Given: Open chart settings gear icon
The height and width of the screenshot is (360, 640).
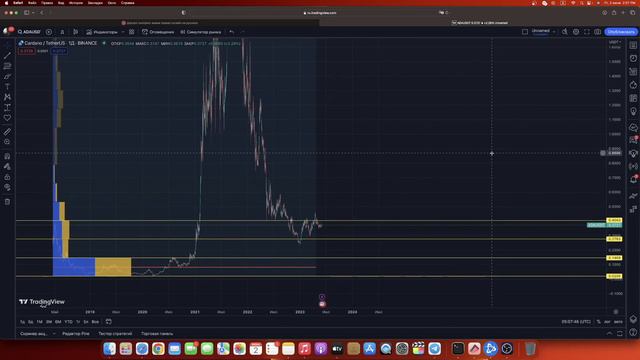Looking at the screenshot, I should 576,31.
